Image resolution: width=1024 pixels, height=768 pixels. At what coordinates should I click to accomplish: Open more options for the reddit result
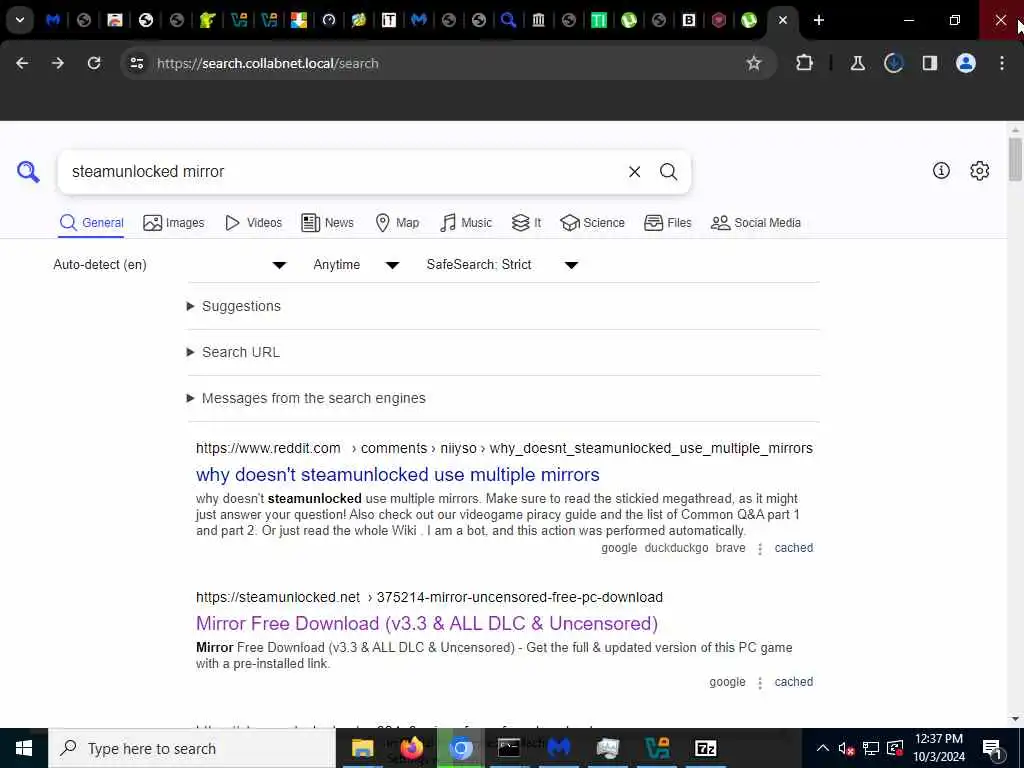tap(760, 549)
